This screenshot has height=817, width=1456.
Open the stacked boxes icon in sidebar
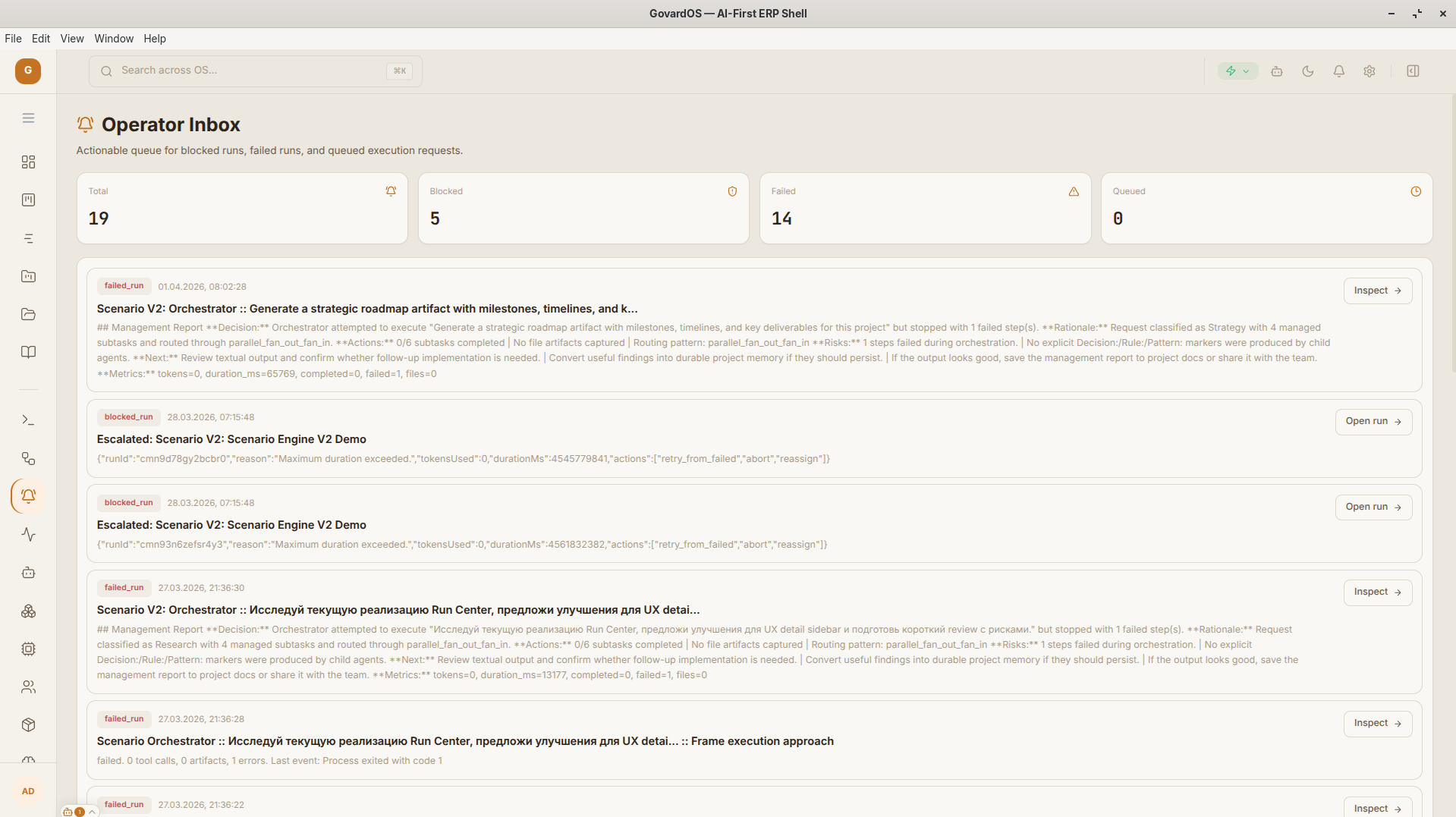[28, 611]
